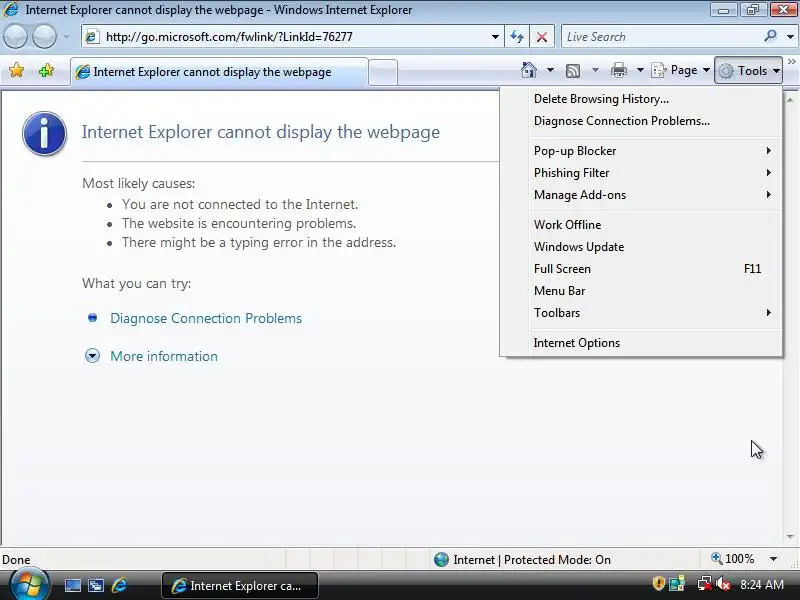
Task: Toggle Menu Bar in Tools menu
Action: pyautogui.click(x=641, y=291)
